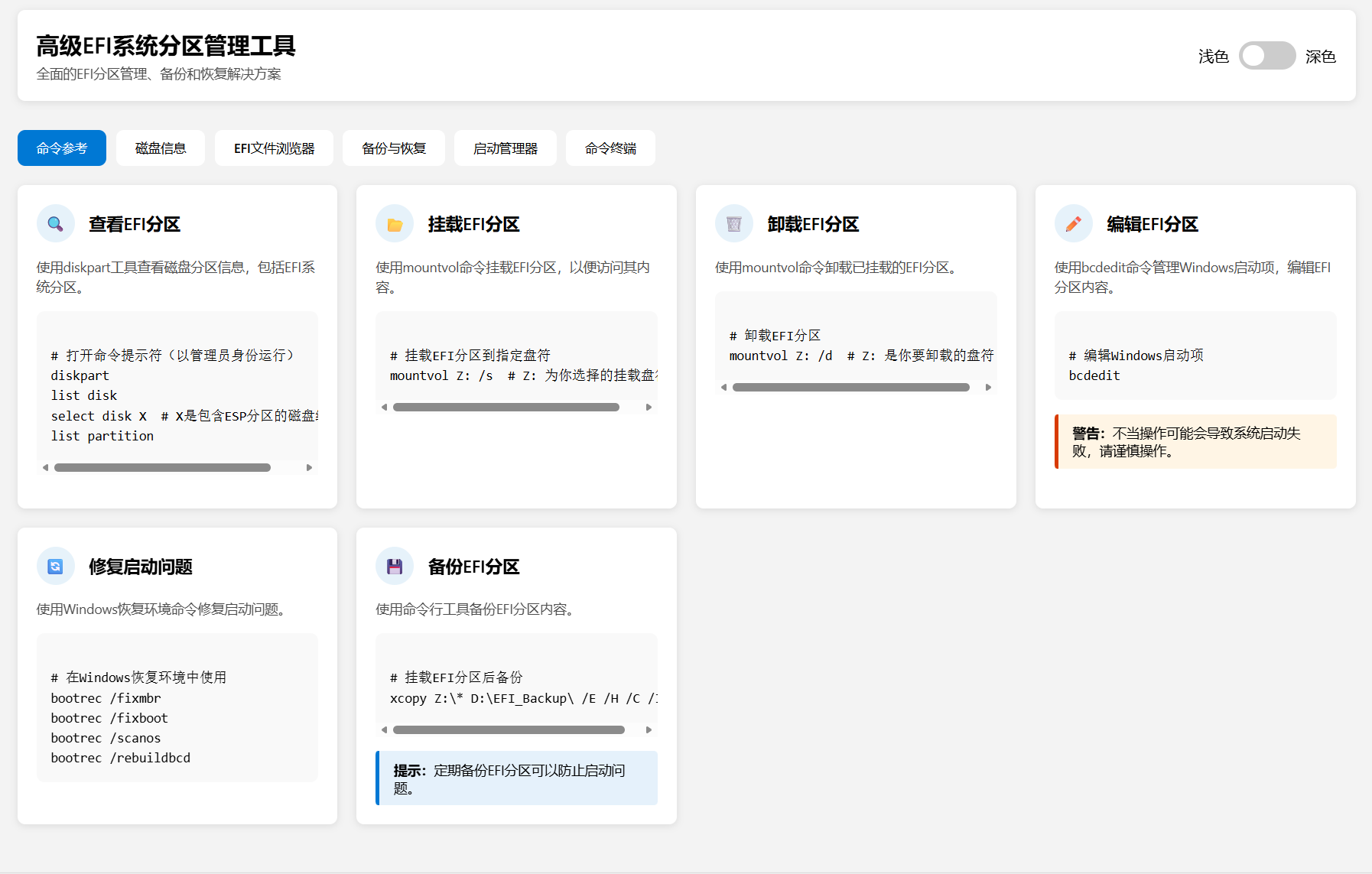Click right scroll arrow in 备份EFI分区 code
Image resolution: width=1372 pixels, height=874 pixels.
click(x=649, y=730)
